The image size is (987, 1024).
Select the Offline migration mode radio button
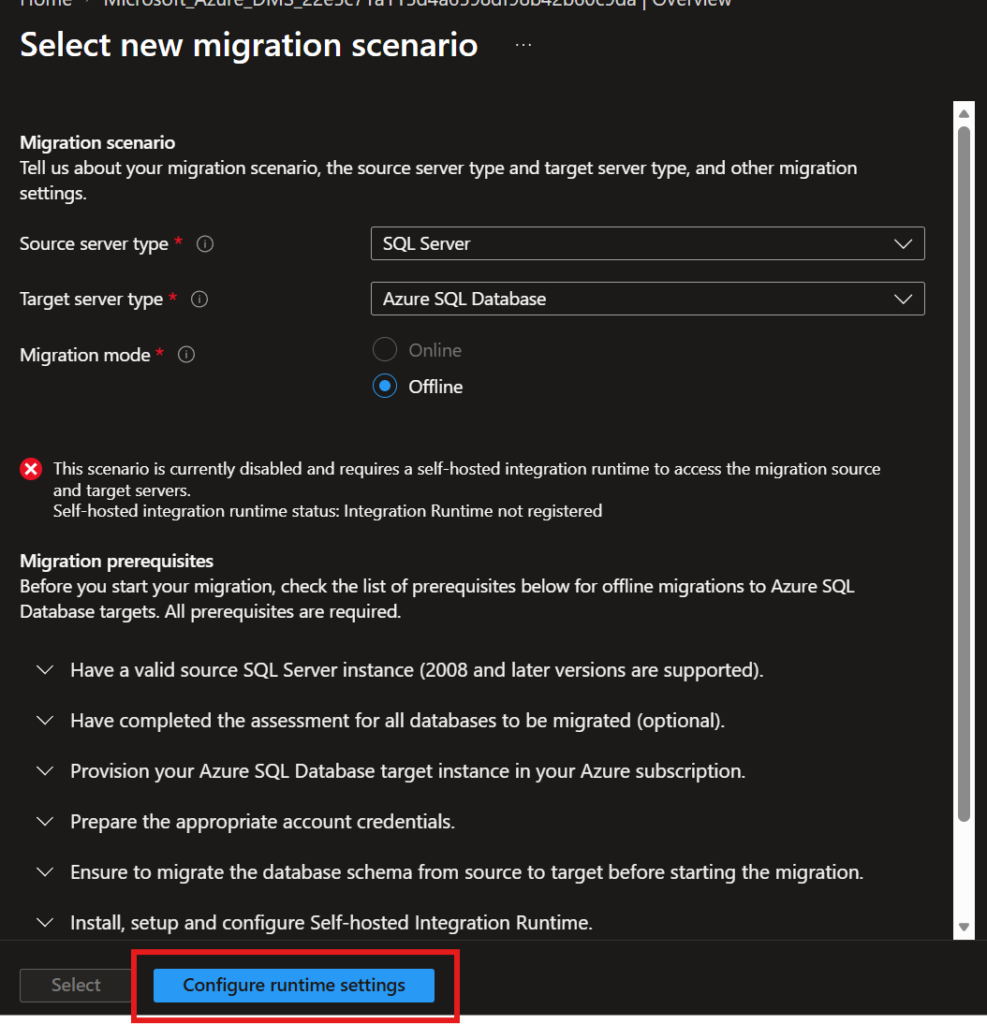[385, 386]
